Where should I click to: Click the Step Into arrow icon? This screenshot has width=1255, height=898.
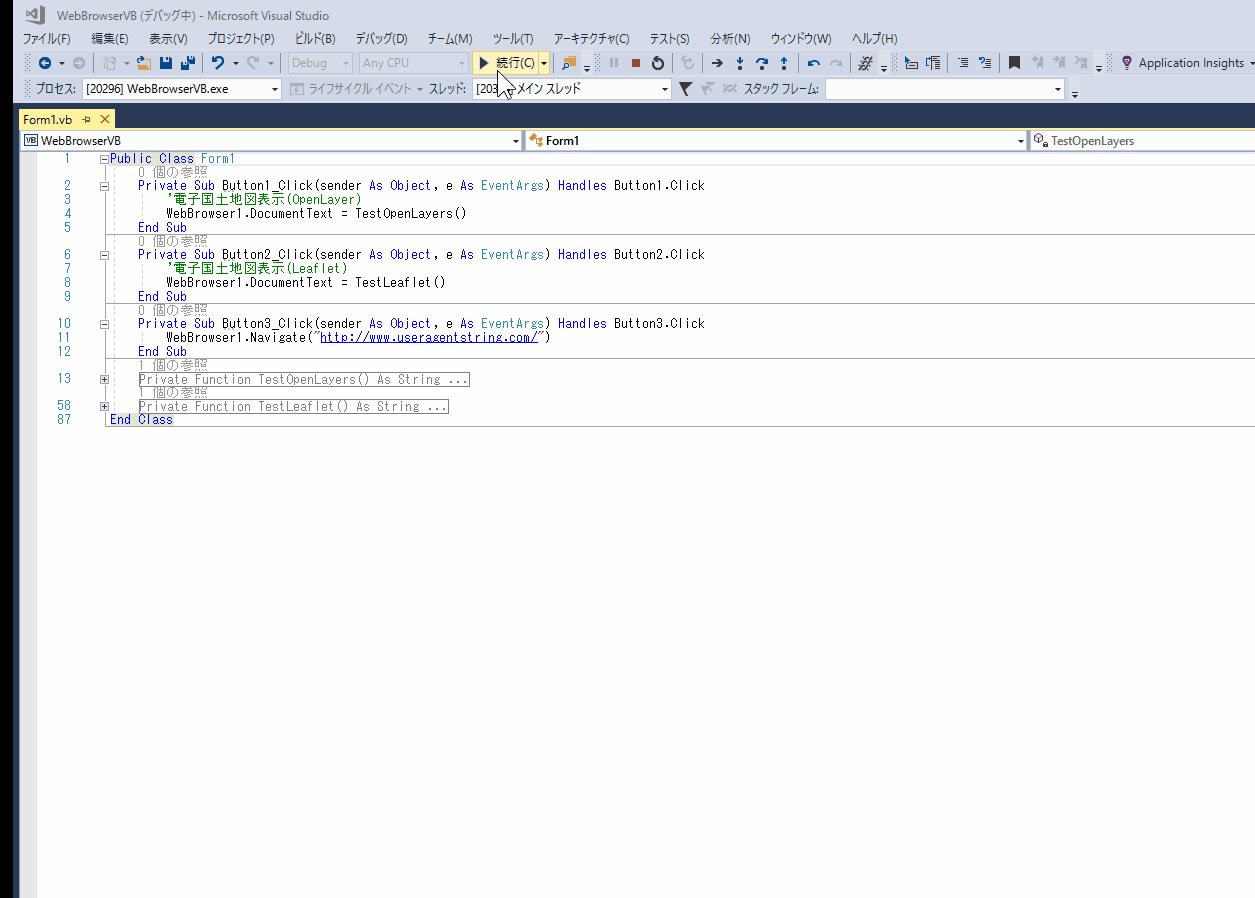739,63
